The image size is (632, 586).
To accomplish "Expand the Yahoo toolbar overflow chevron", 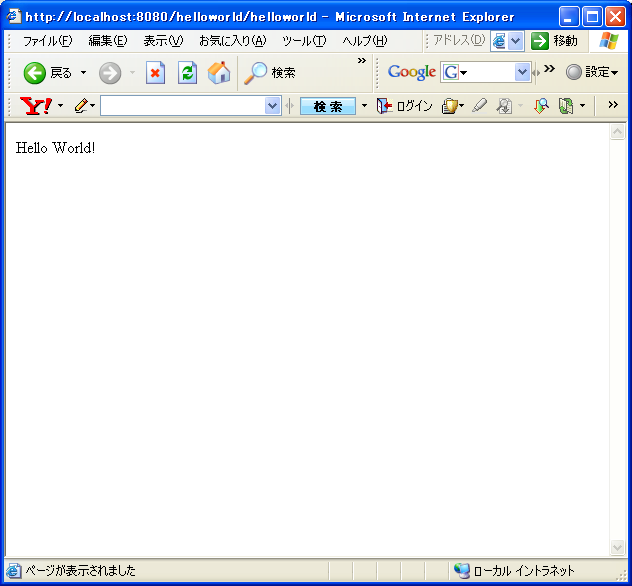I will click(x=613, y=105).
